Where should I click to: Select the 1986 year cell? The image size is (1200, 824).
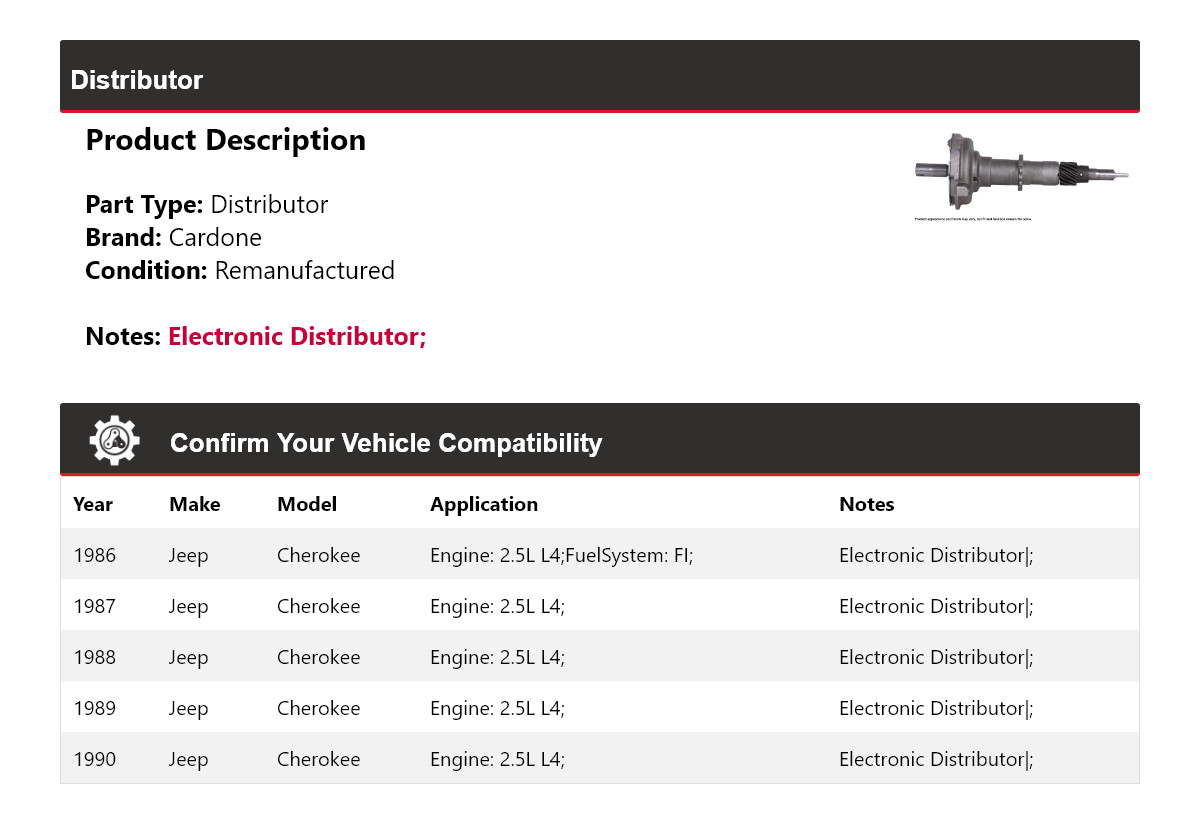(x=95, y=555)
